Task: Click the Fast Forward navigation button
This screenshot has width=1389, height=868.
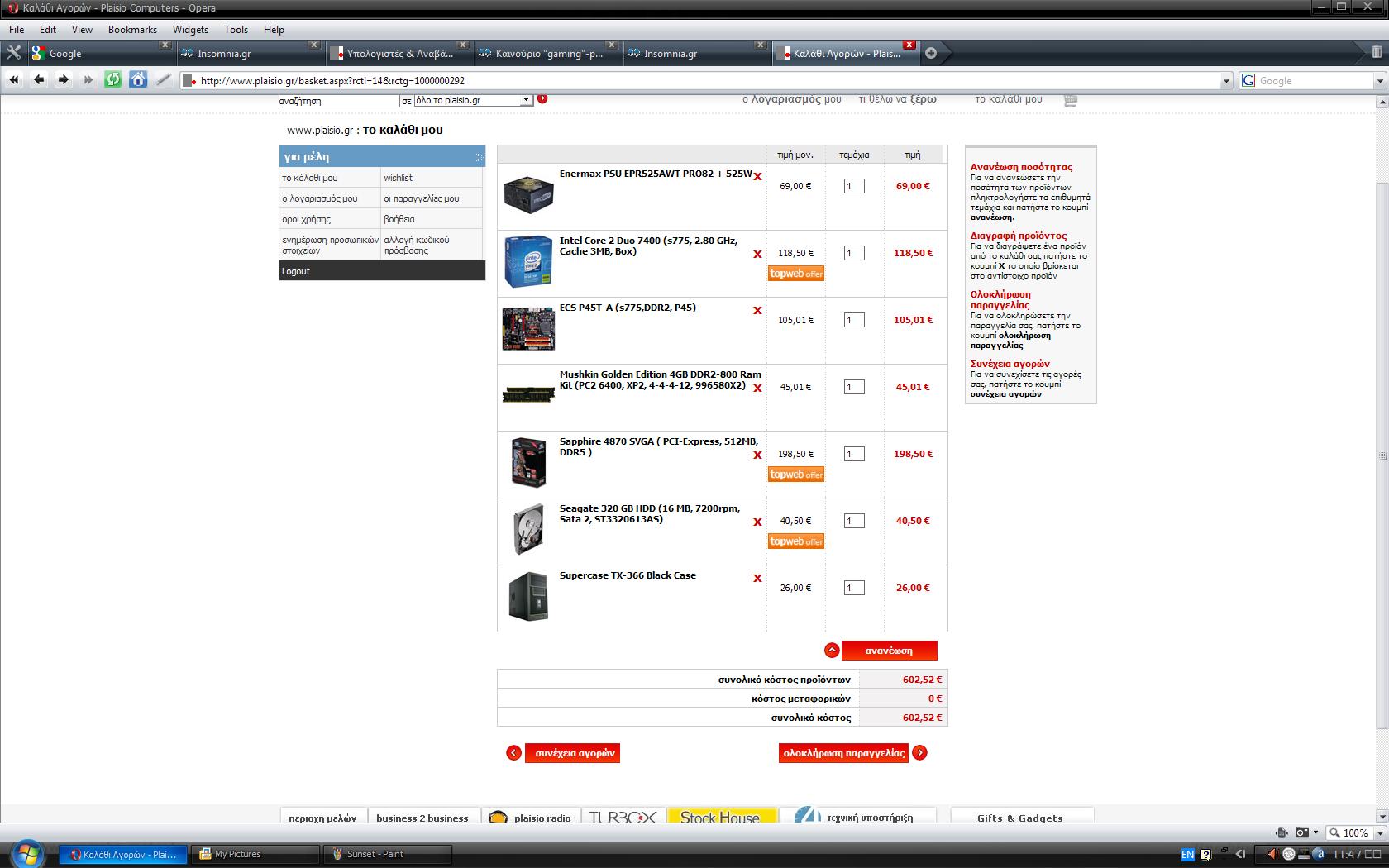Action: coord(88,80)
